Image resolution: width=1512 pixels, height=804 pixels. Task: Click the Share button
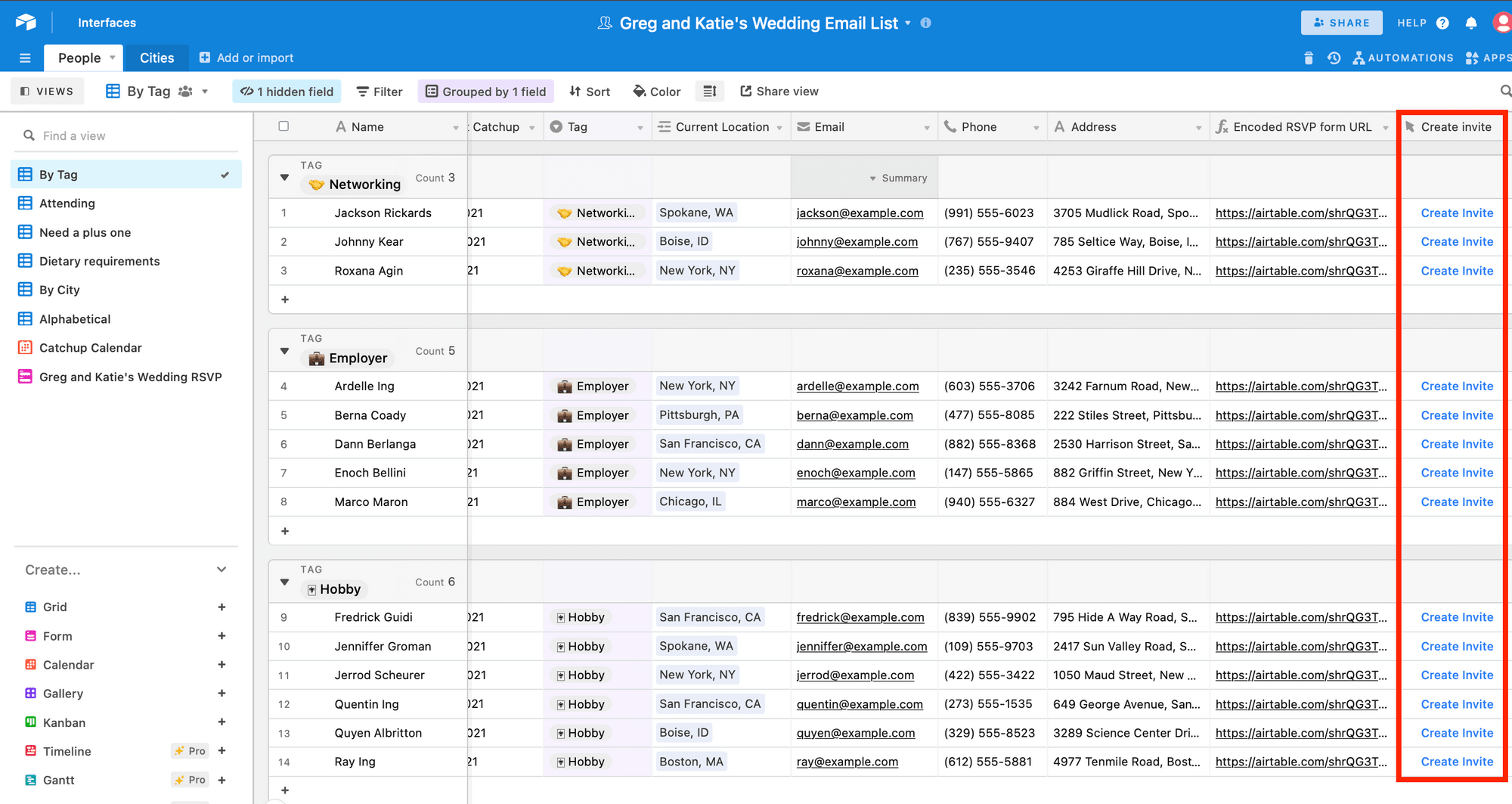[x=1341, y=23]
